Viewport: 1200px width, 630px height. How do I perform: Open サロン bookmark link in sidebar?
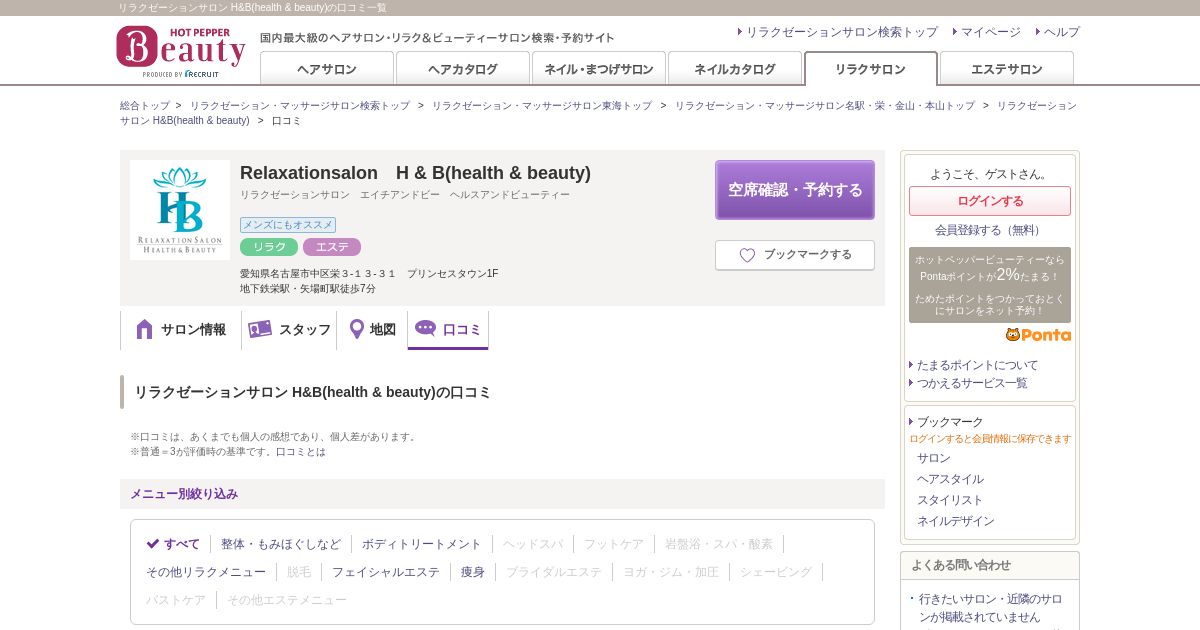(x=934, y=458)
